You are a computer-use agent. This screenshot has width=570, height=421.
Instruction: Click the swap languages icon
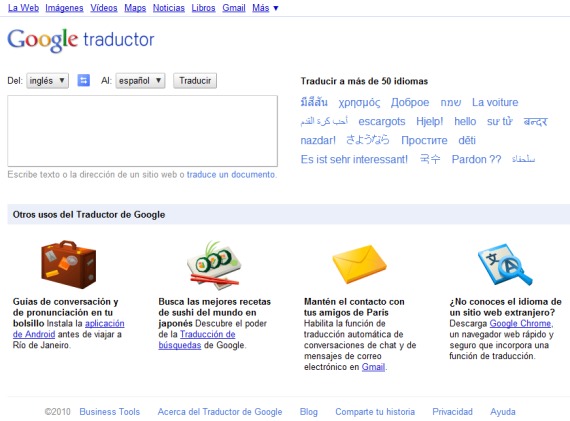point(84,80)
